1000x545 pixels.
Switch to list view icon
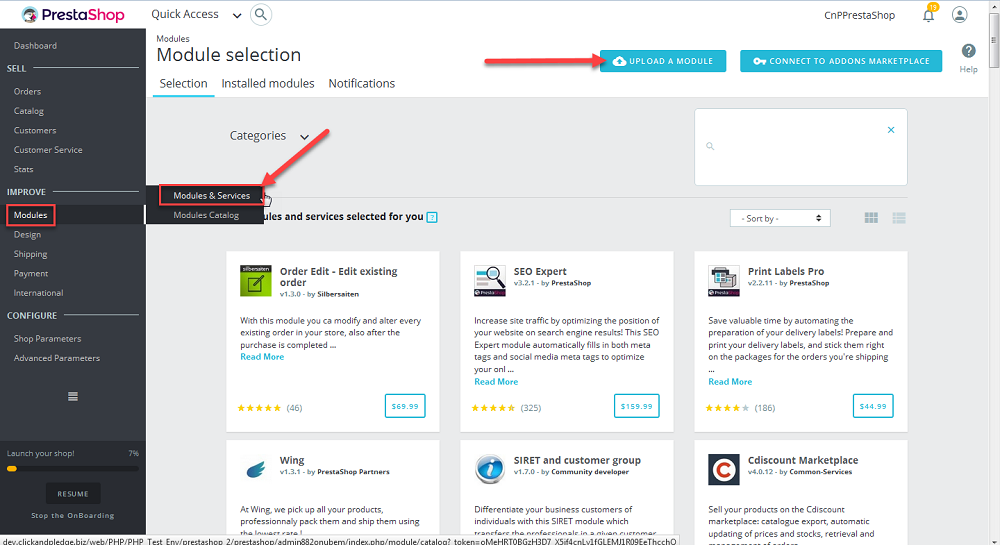899,218
